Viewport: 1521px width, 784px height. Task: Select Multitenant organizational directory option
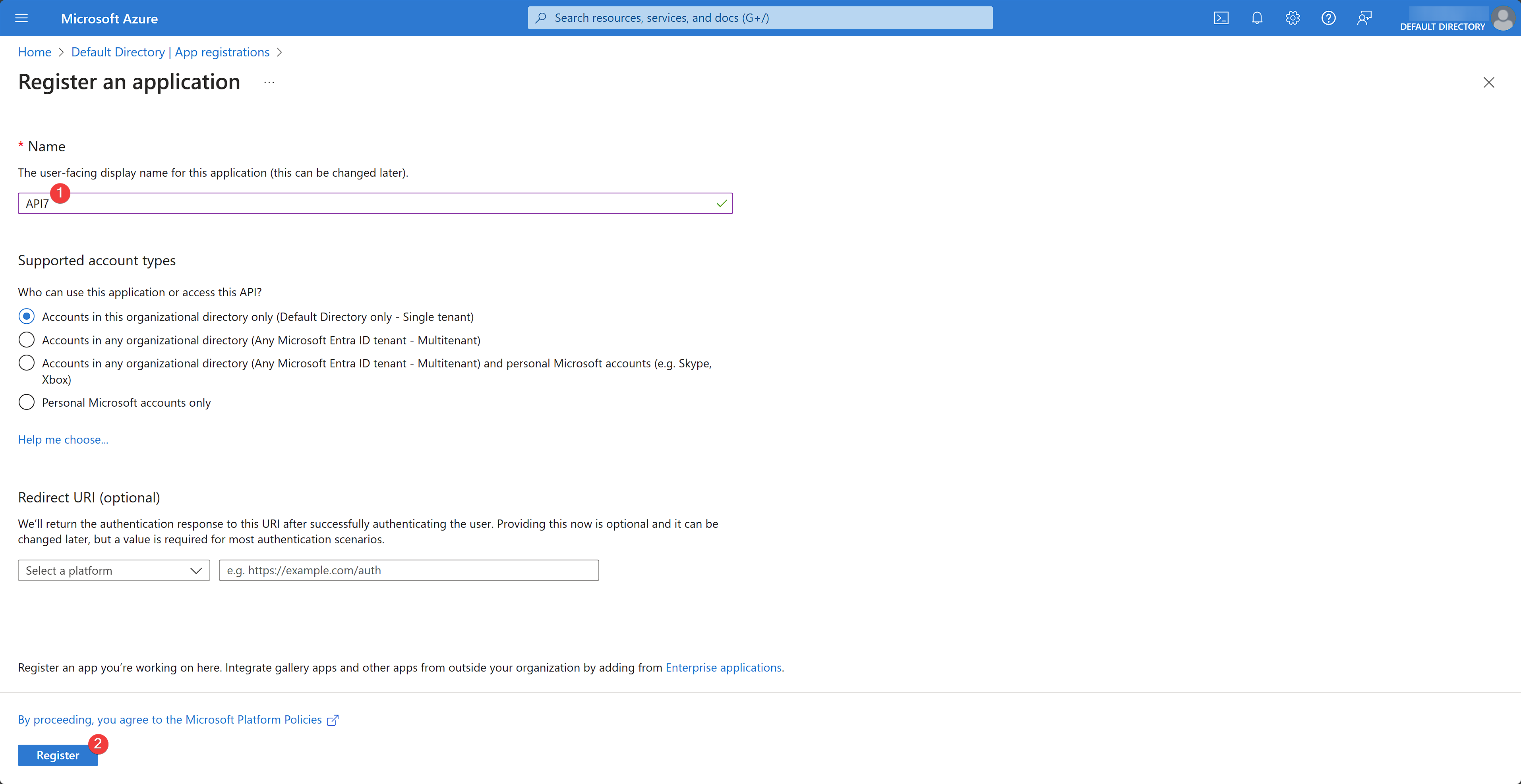27,340
